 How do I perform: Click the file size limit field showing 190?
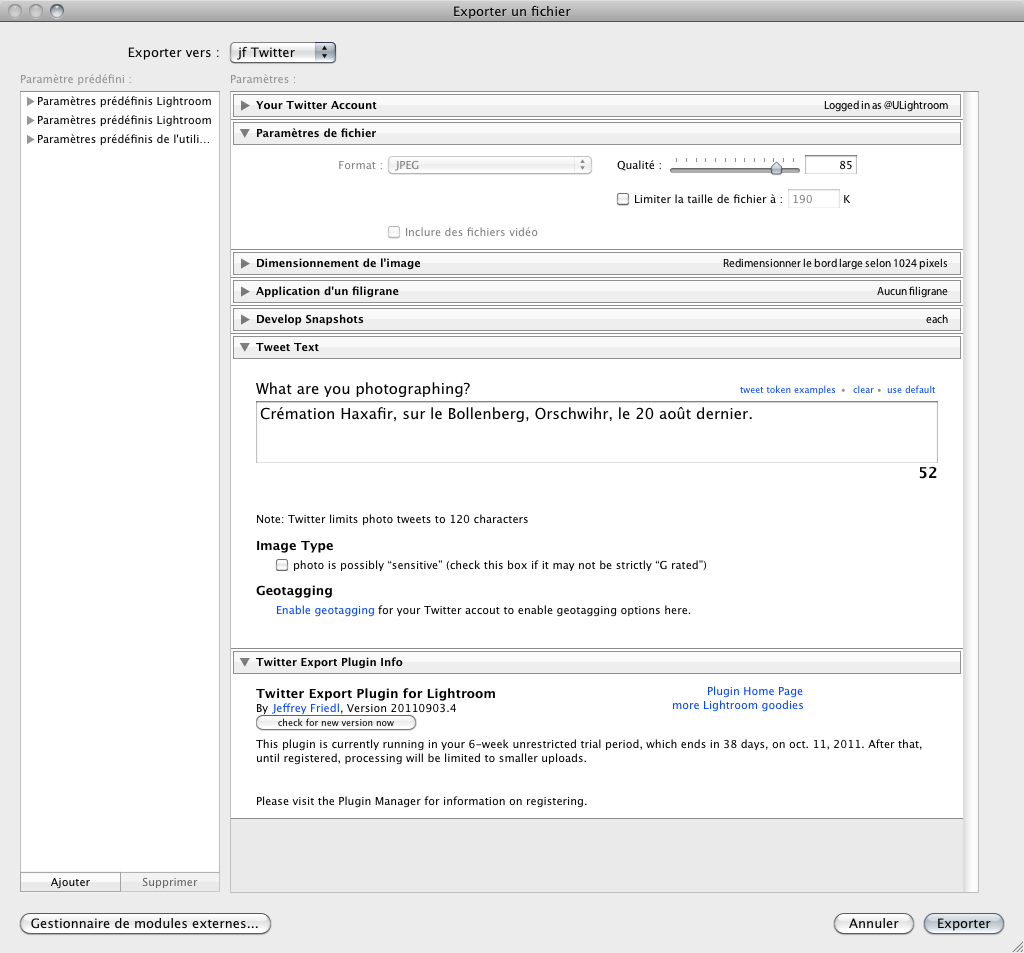pos(813,199)
